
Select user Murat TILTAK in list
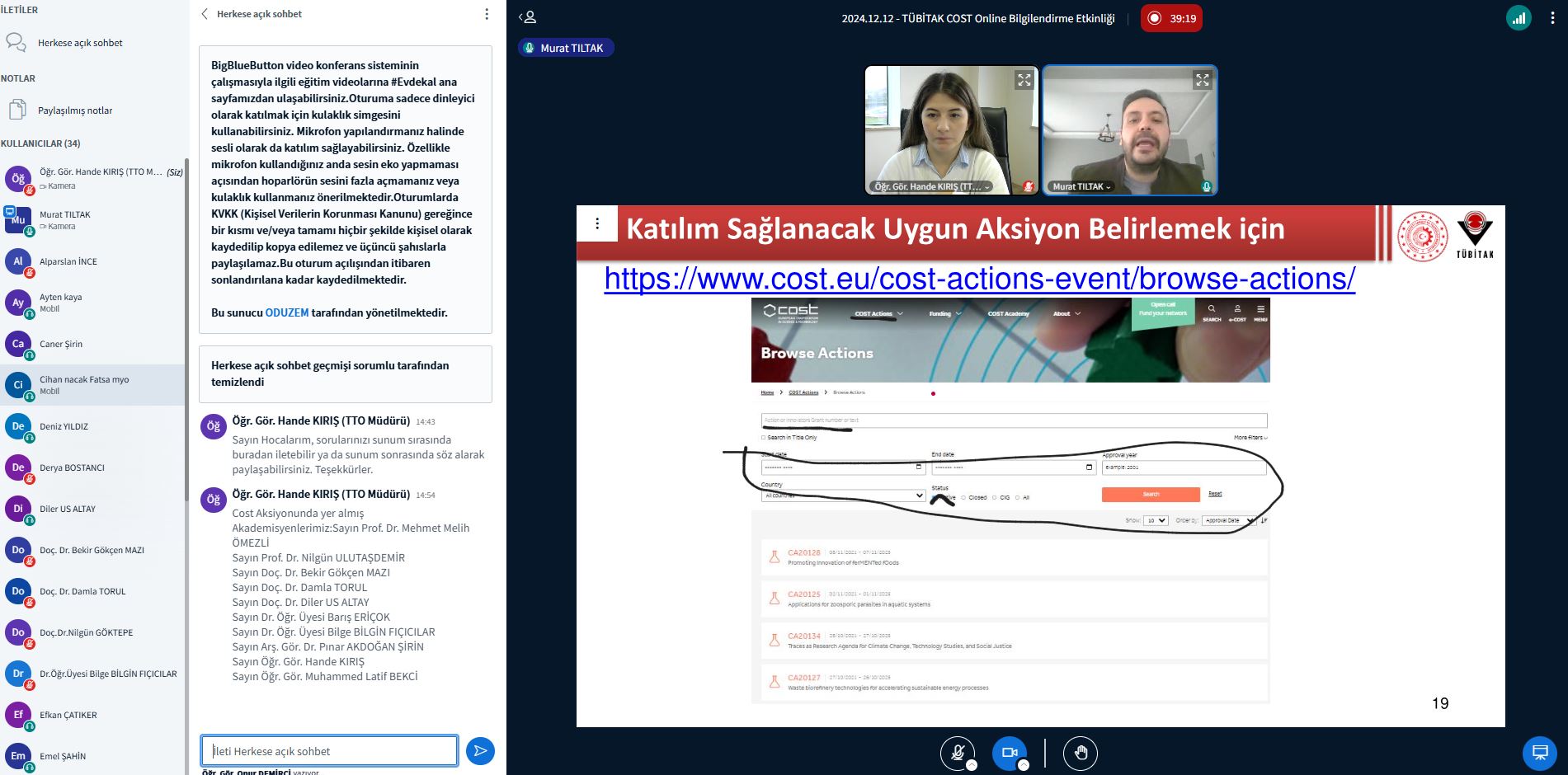click(x=93, y=220)
